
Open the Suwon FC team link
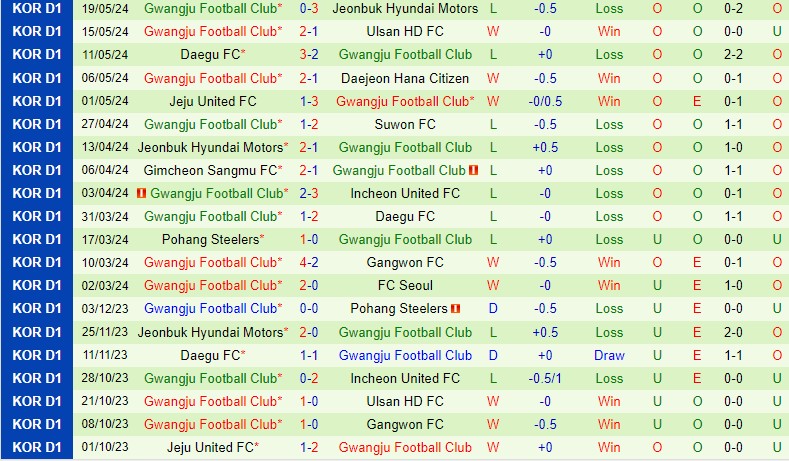point(405,125)
